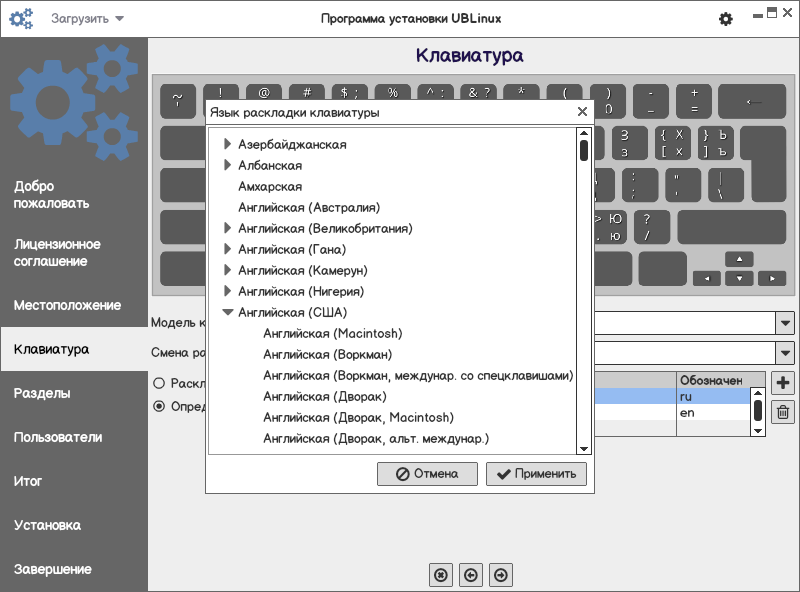Viewport: 800px width, 592px height.
Task: Click the UBLinux gears logo in title bar
Action: pos(21,19)
